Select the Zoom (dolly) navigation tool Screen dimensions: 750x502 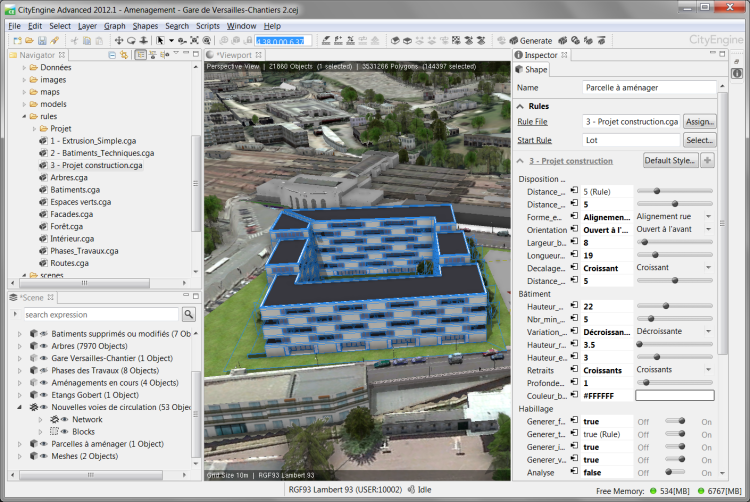tap(143, 41)
